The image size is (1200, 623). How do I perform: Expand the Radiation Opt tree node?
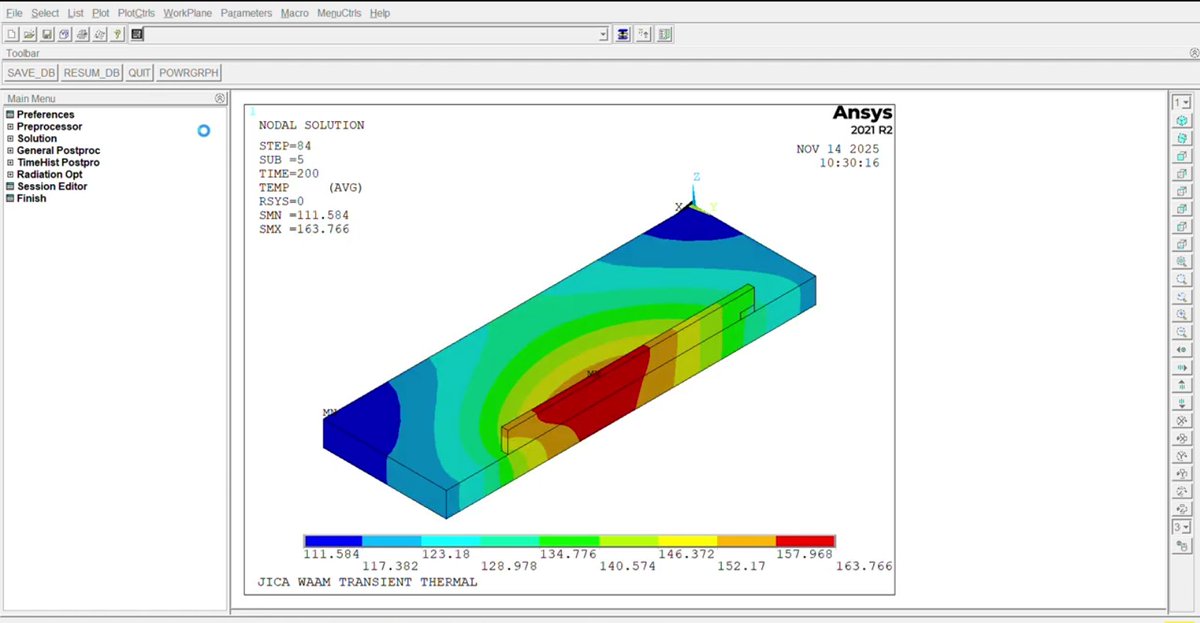(x=10, y=175)
